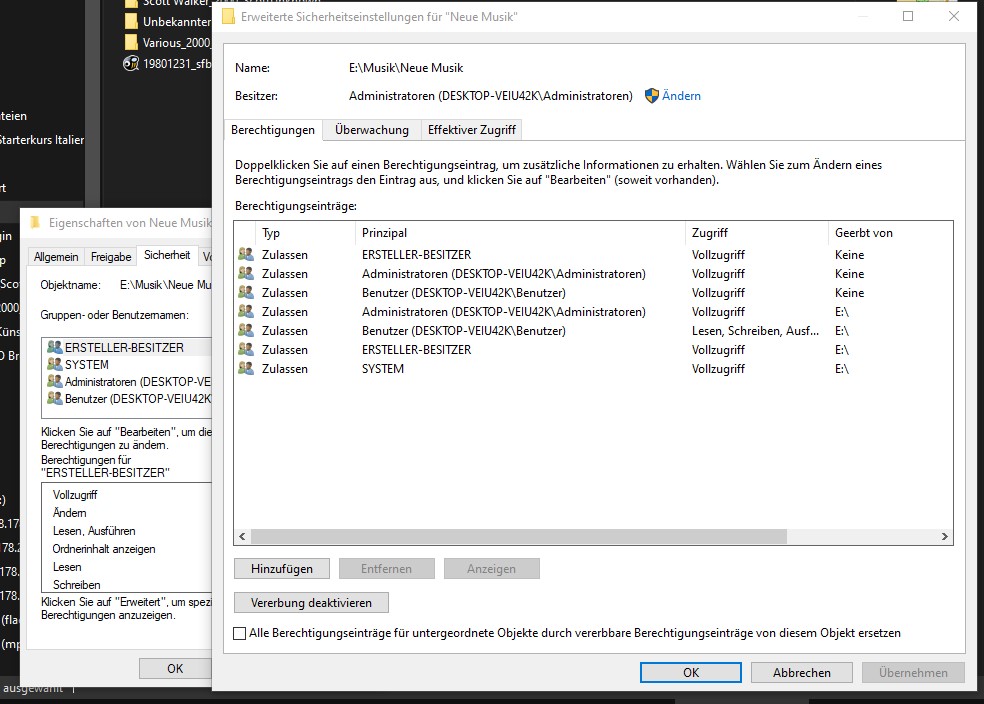Screen dimensions: 984x704
Task: Click the horizontal scrollbar thumb in the entries list
Action: [518, 536]
